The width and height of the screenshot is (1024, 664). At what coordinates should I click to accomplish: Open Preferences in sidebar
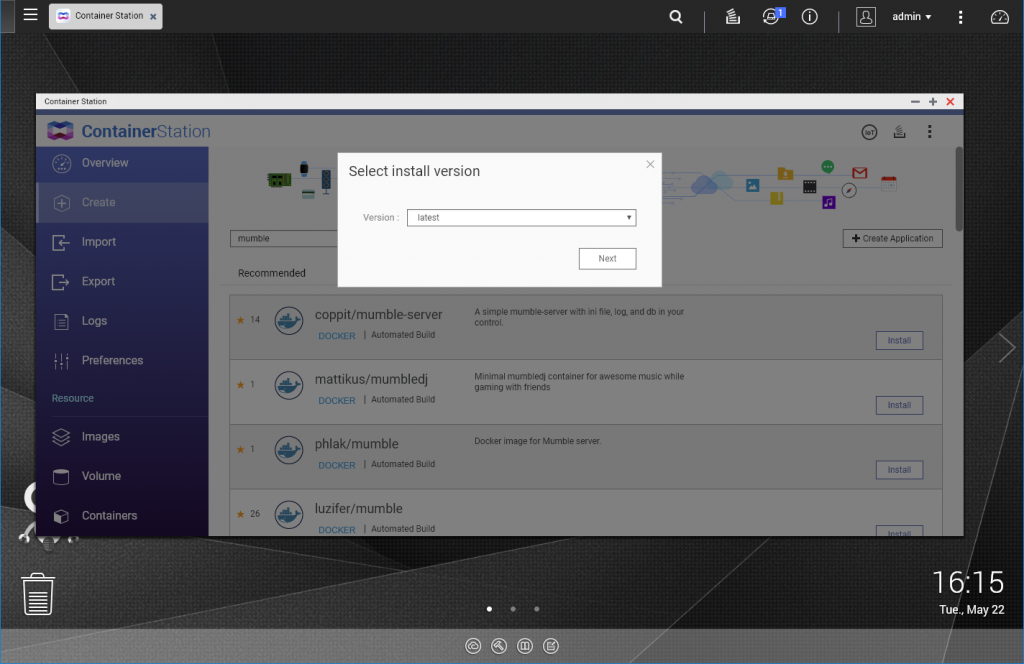click(122, 360)
